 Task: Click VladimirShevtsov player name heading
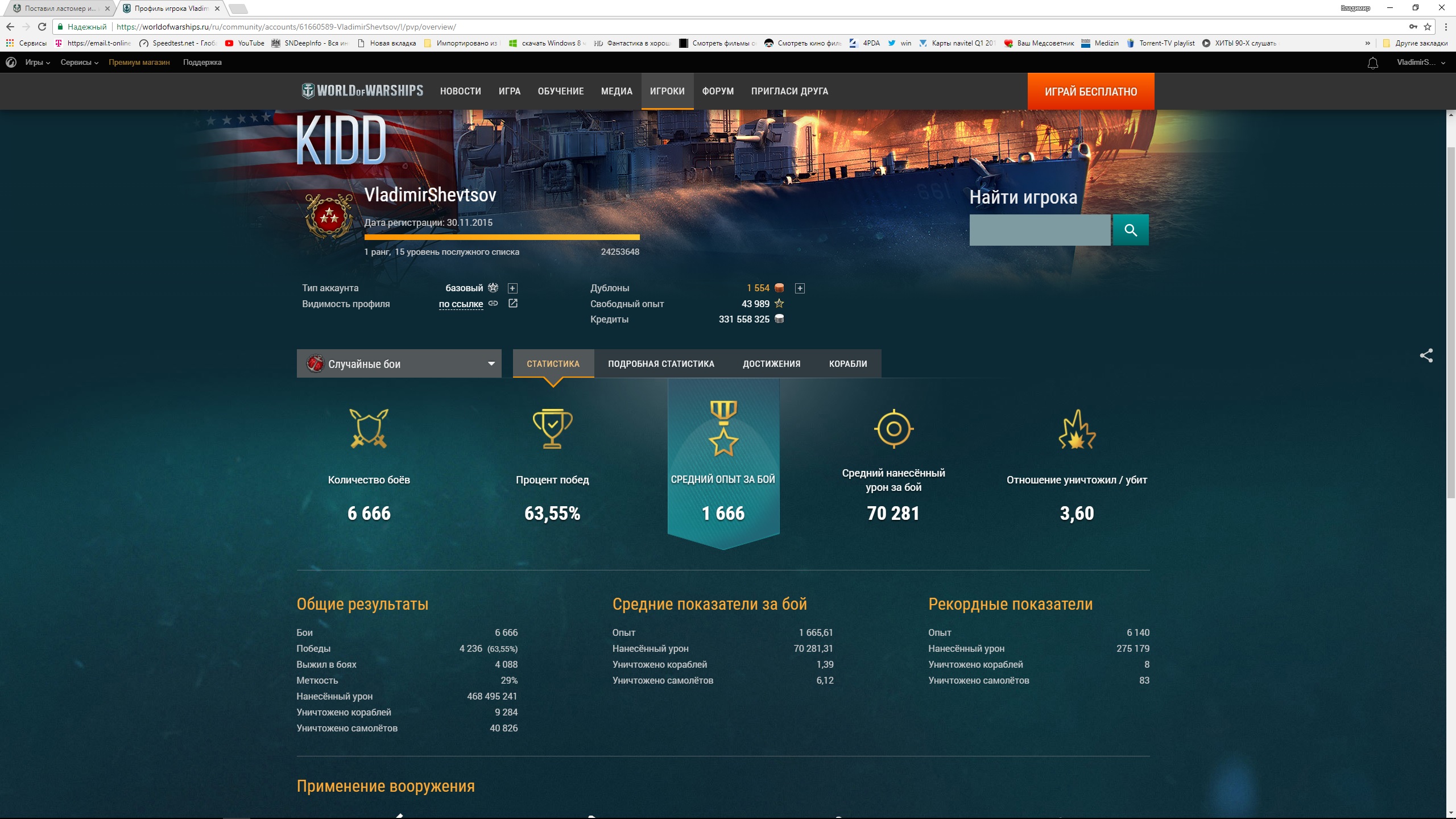coord(430,195)
